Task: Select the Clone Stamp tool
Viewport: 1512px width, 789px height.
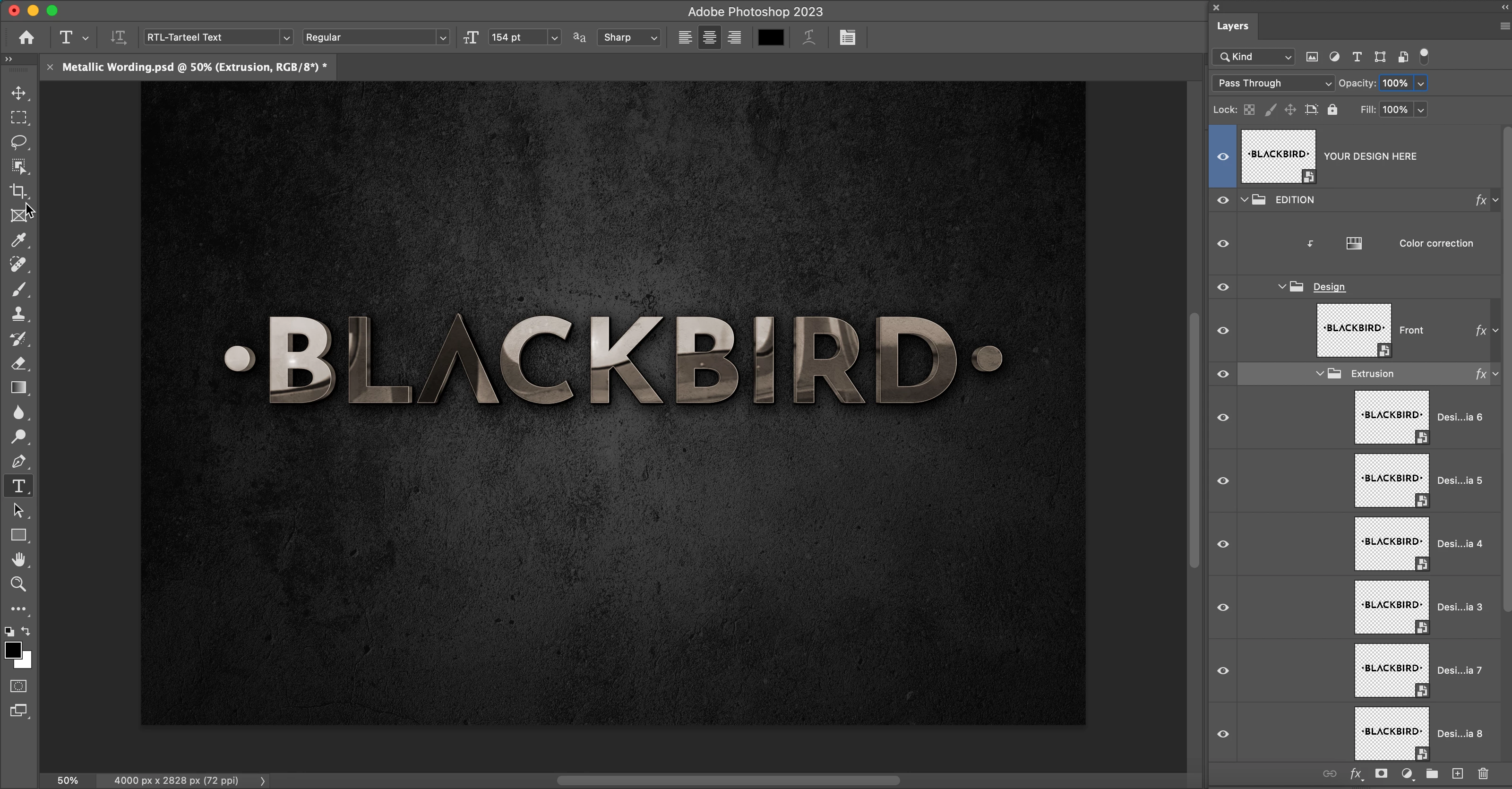Action: point(19,314)
